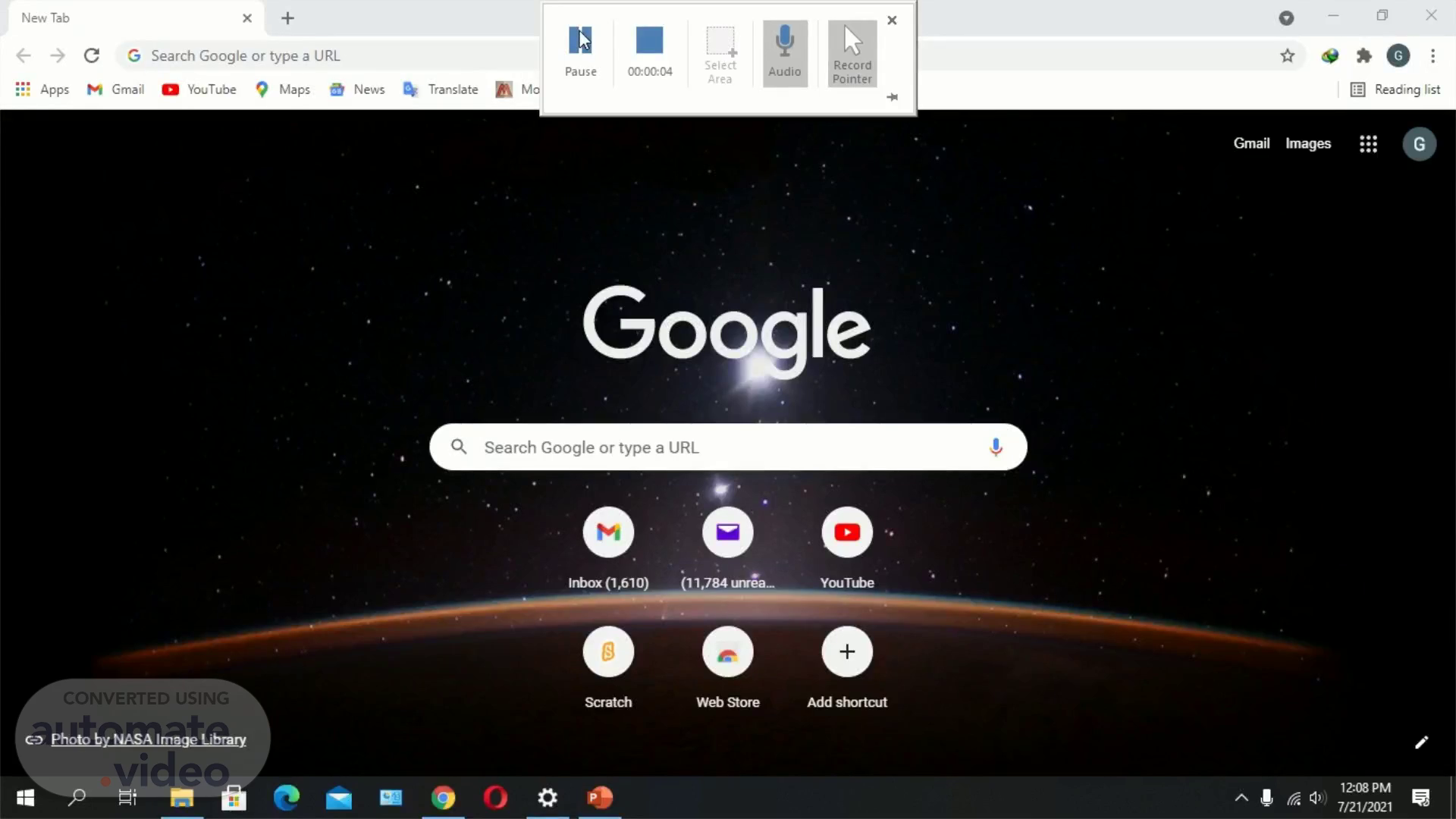Open the Translate bookmark
The image size is (1456, 819).
click(x=441, y=89)
